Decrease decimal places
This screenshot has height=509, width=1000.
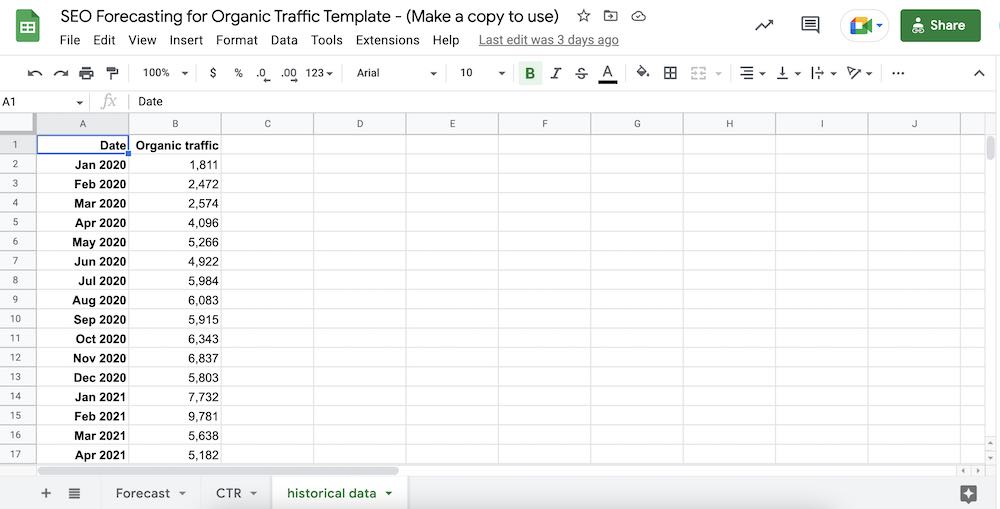262,73
